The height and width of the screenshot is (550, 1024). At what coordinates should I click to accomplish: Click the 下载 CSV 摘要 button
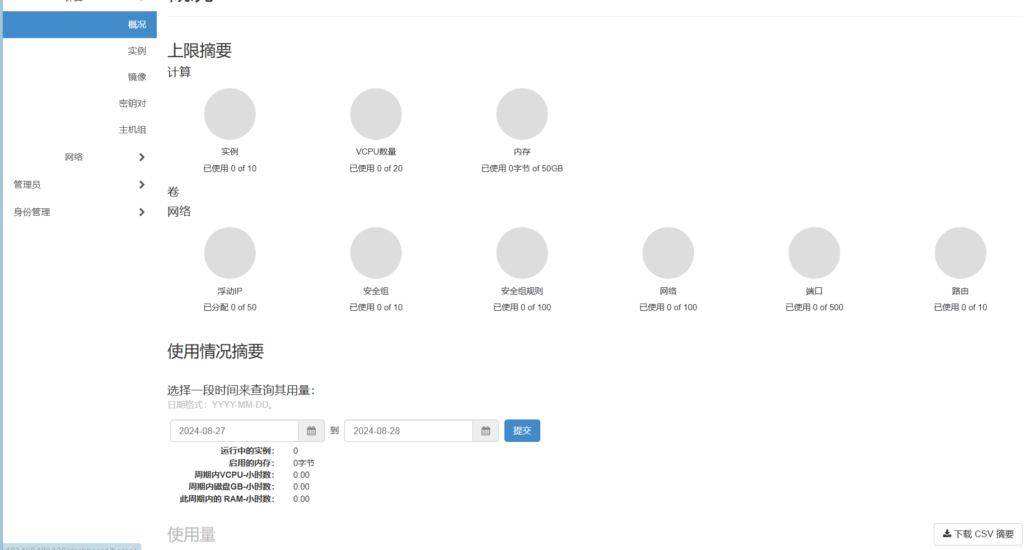pos(978,534)
